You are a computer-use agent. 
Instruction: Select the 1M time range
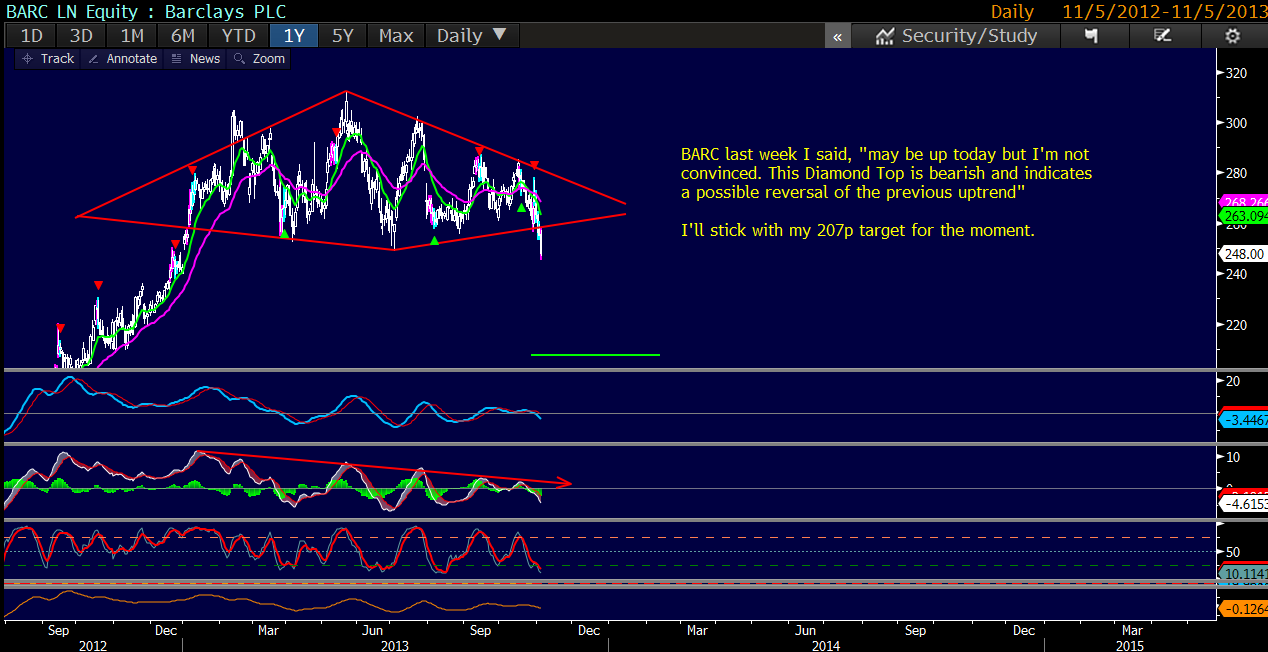(x=132, y=36)
